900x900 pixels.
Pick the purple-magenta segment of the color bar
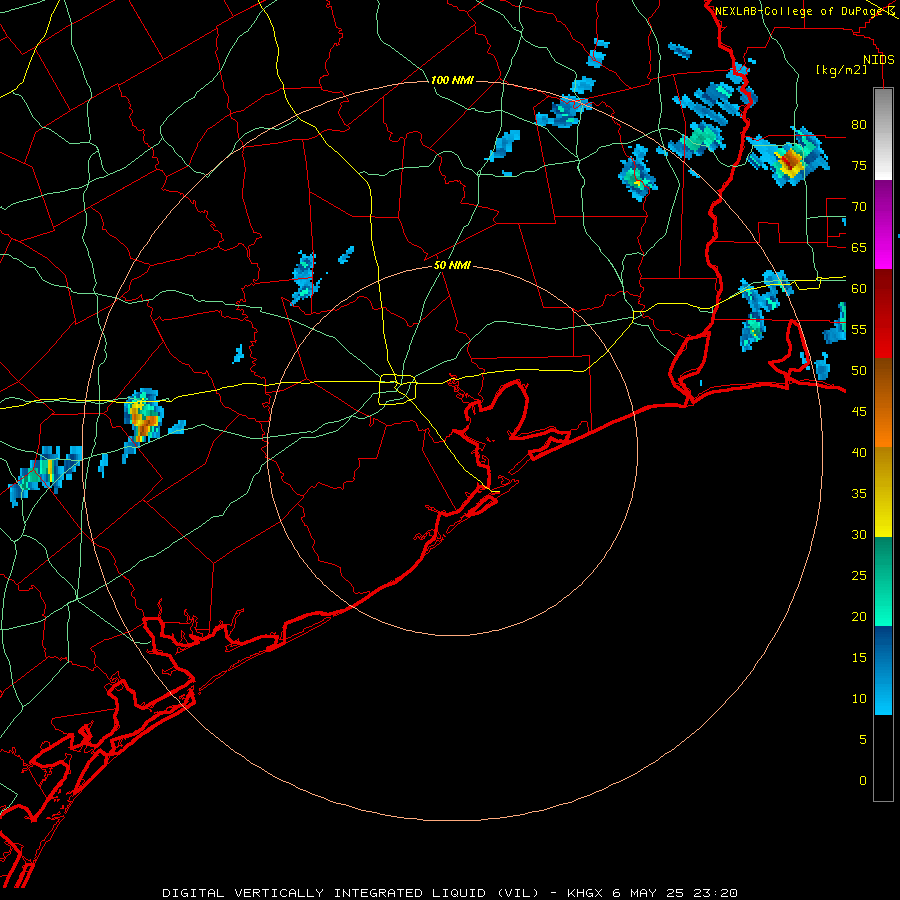(883, 224)
